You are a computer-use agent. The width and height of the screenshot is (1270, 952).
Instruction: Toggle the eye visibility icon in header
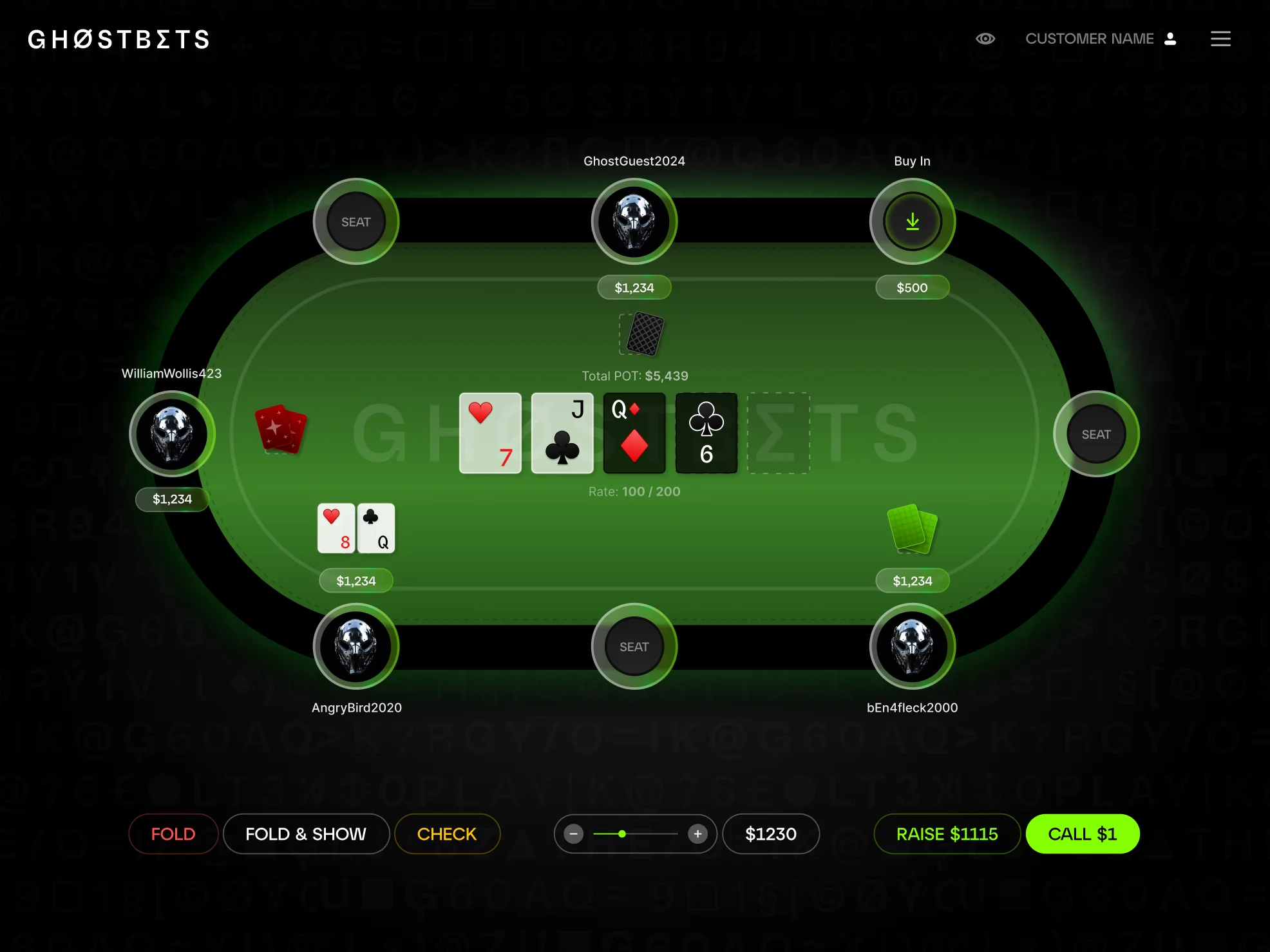click(x=985, y=39)
